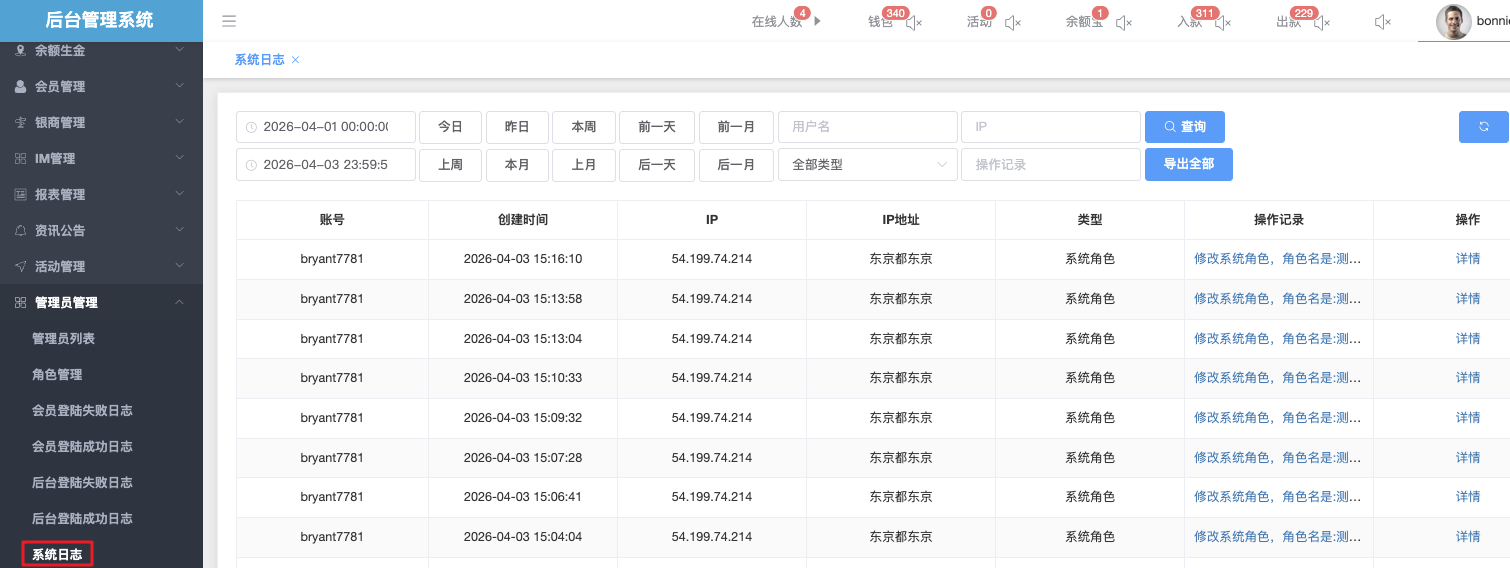Close the 系统日志 tab

click(x=295, y=60)
